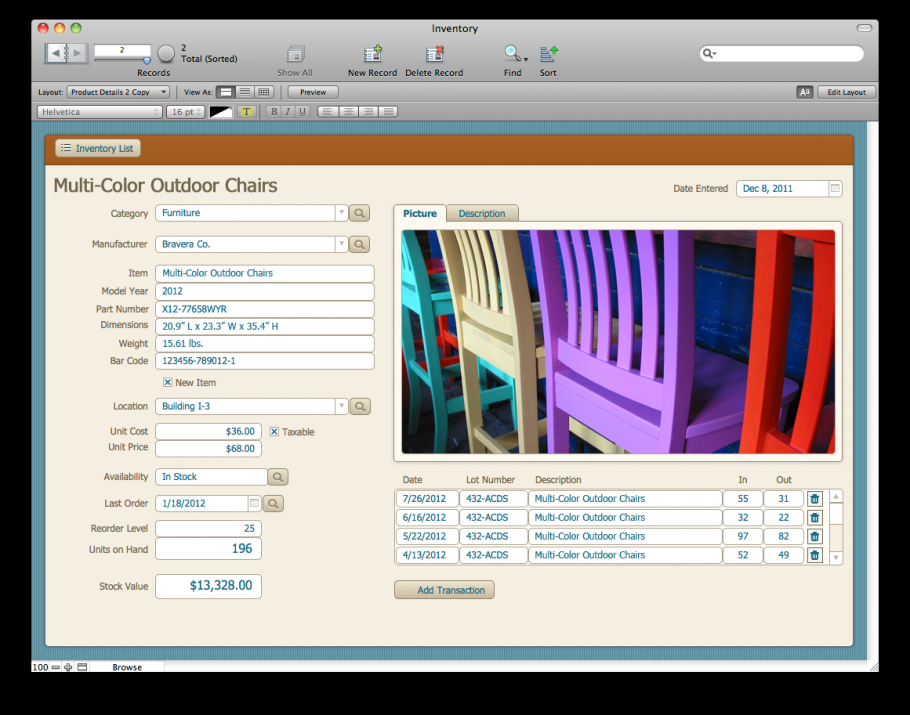
Task: Toggle the Taxable checkbox
Action: point(275,432)
